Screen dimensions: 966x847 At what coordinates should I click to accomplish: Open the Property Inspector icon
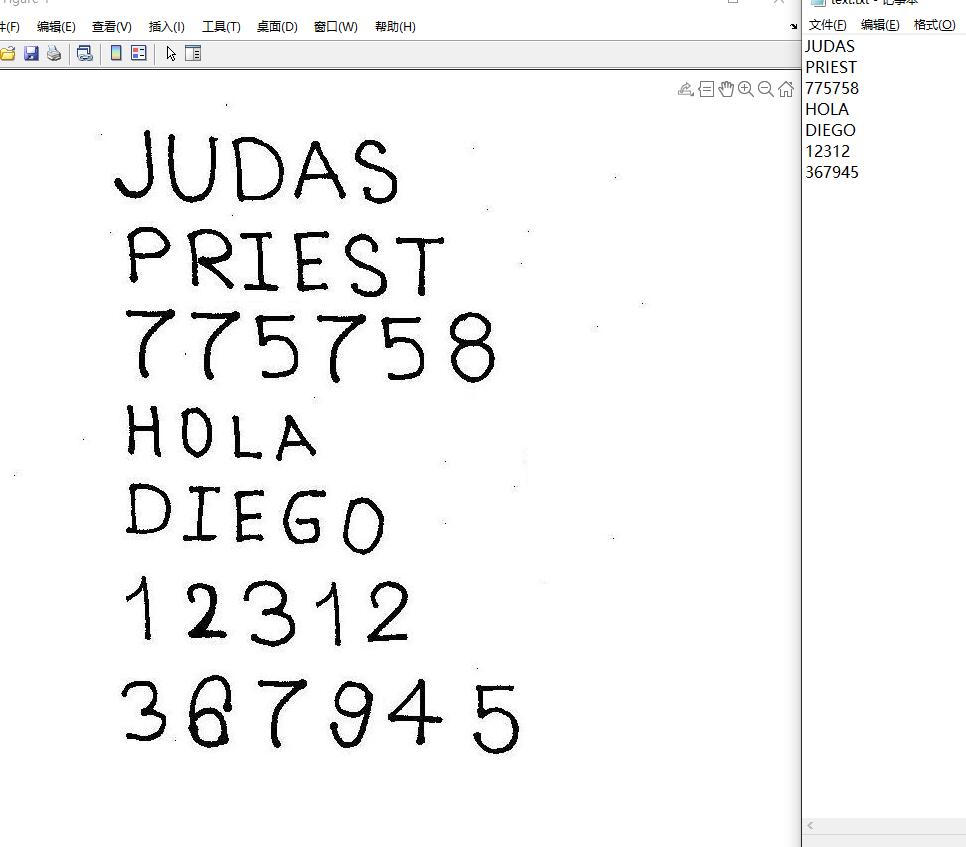click(193, 54)
